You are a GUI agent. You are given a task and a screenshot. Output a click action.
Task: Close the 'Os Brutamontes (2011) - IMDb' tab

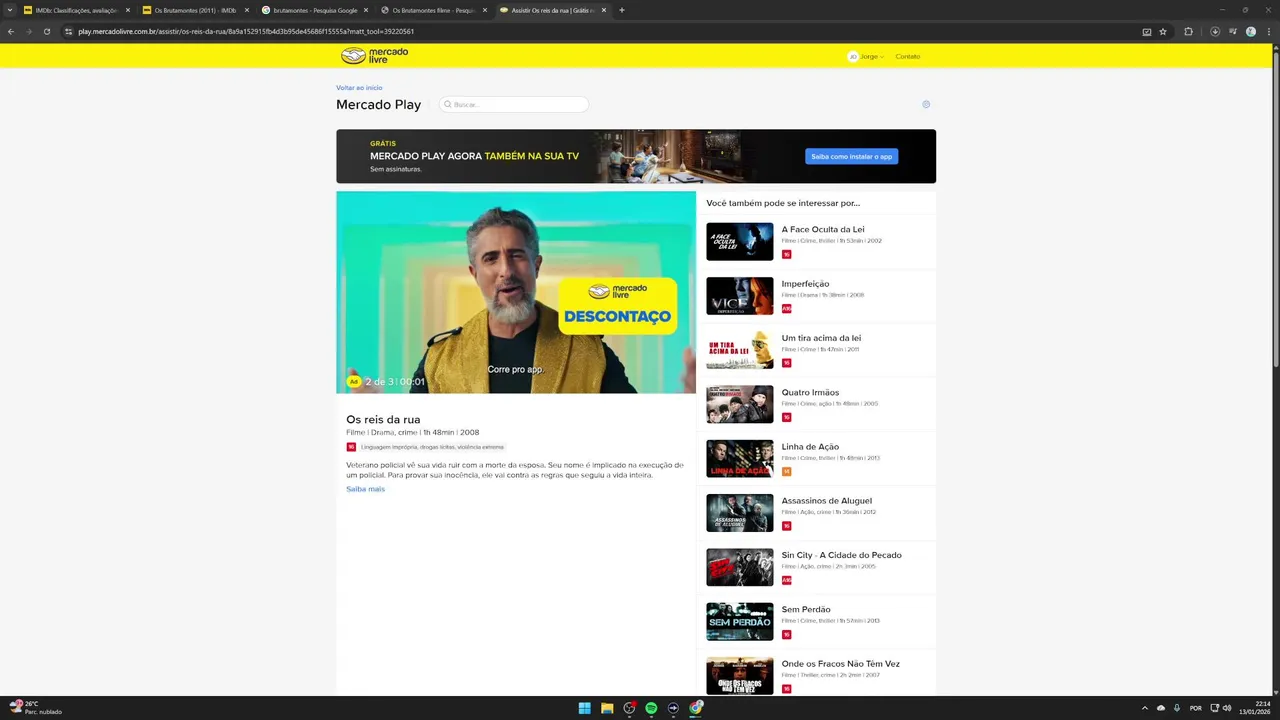[x=247, y=10]
